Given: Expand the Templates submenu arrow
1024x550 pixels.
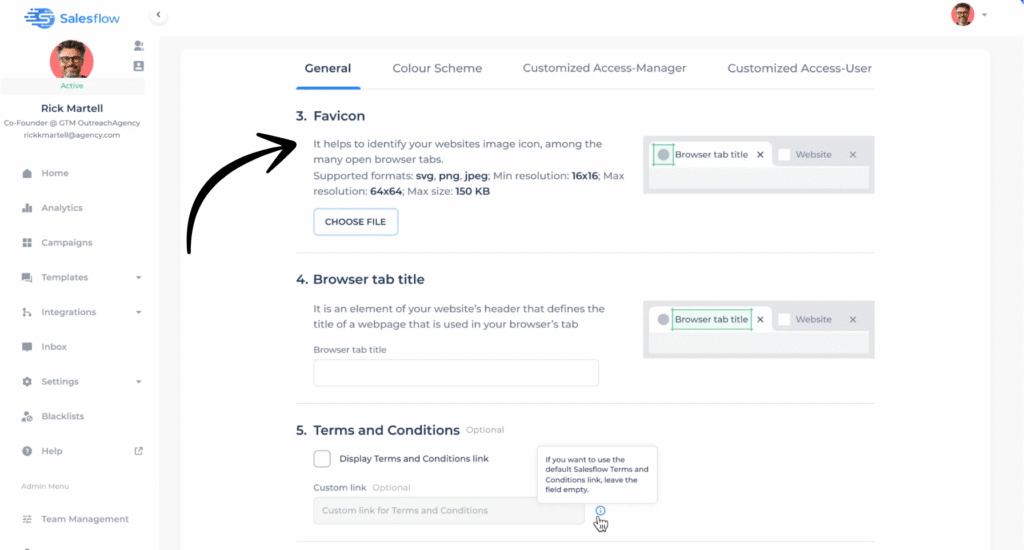Looking at the screenshot, I should (139, 278).
